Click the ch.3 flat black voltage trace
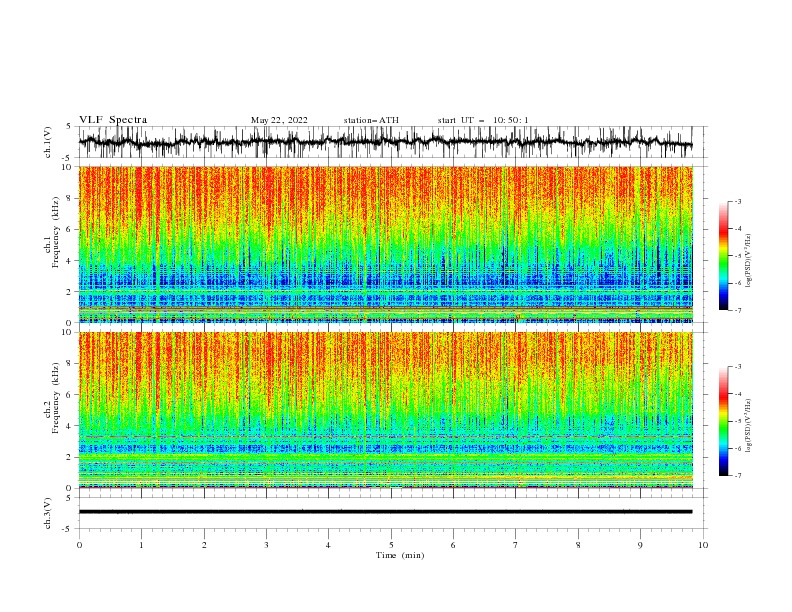The image size is (792, 612). coord(385,512)
